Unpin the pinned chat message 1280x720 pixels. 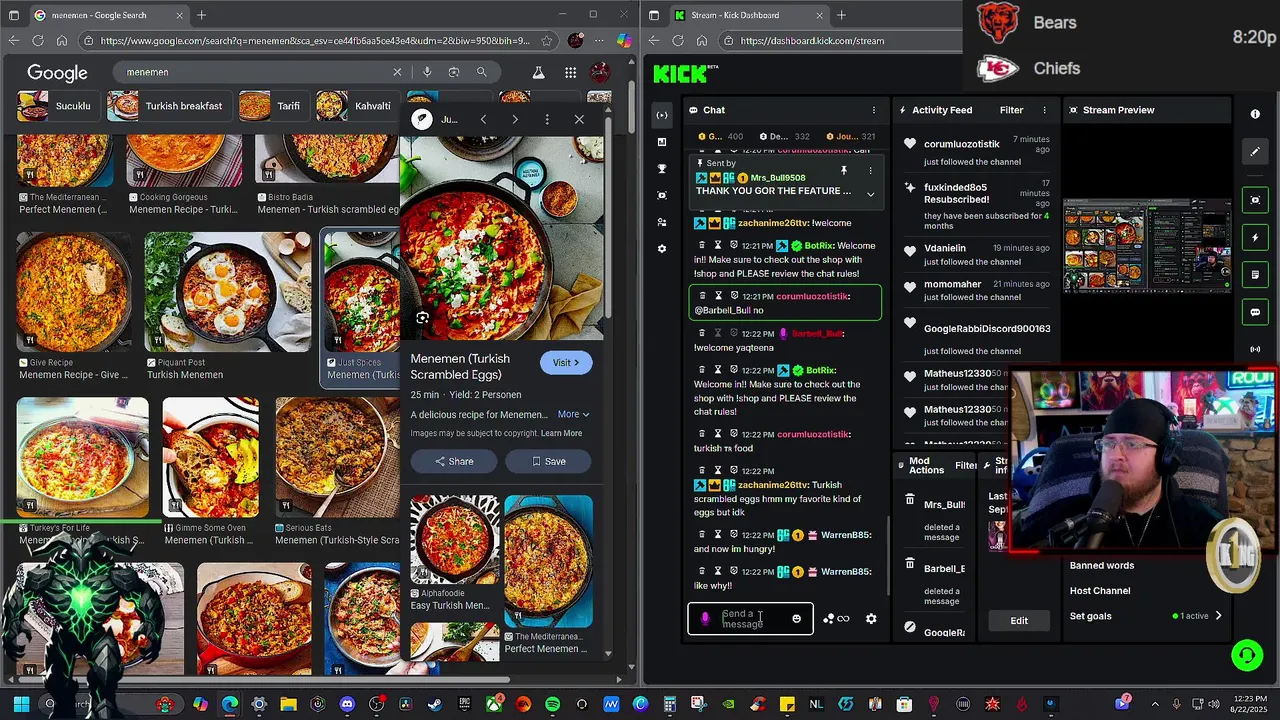pyautogui.click(x=843, y=170)
